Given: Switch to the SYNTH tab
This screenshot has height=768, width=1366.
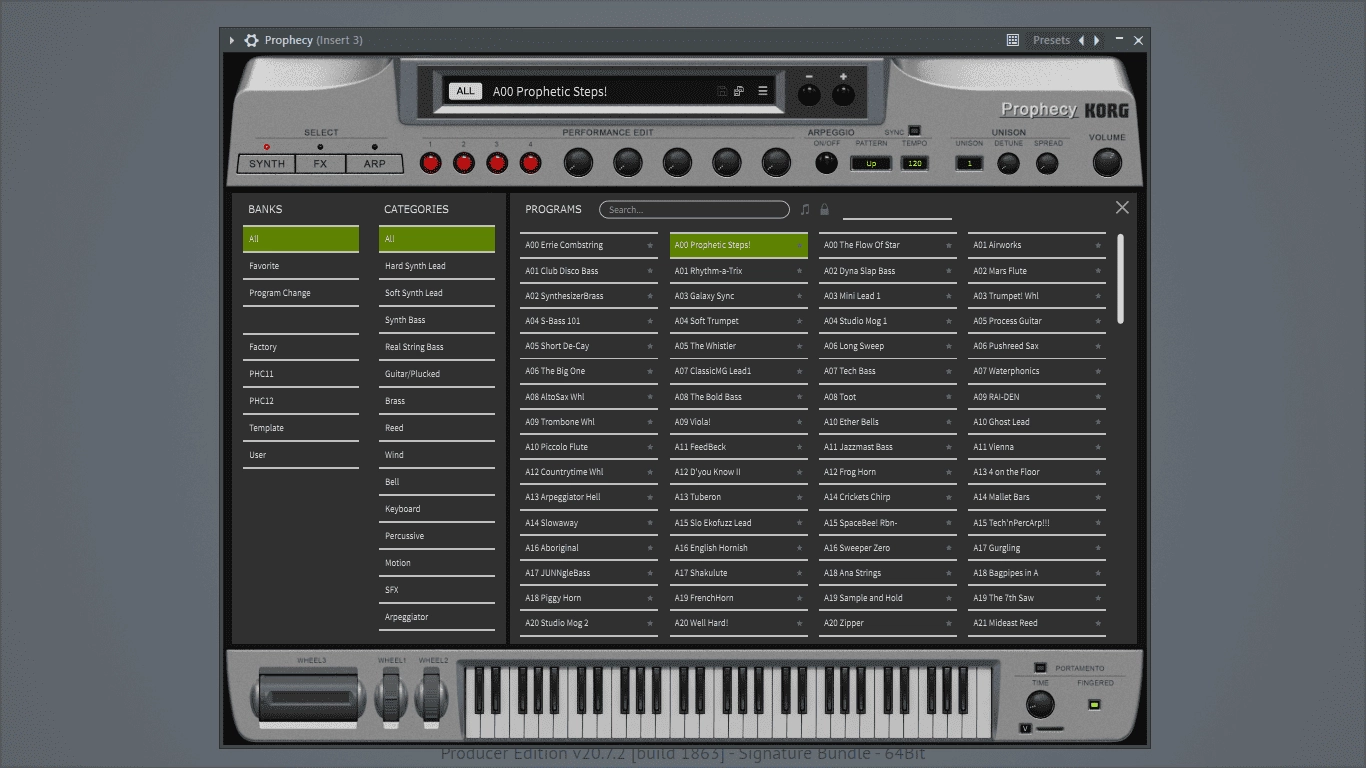Looking at the screenshot, I should pyautogui.click(x=267, y=164).
